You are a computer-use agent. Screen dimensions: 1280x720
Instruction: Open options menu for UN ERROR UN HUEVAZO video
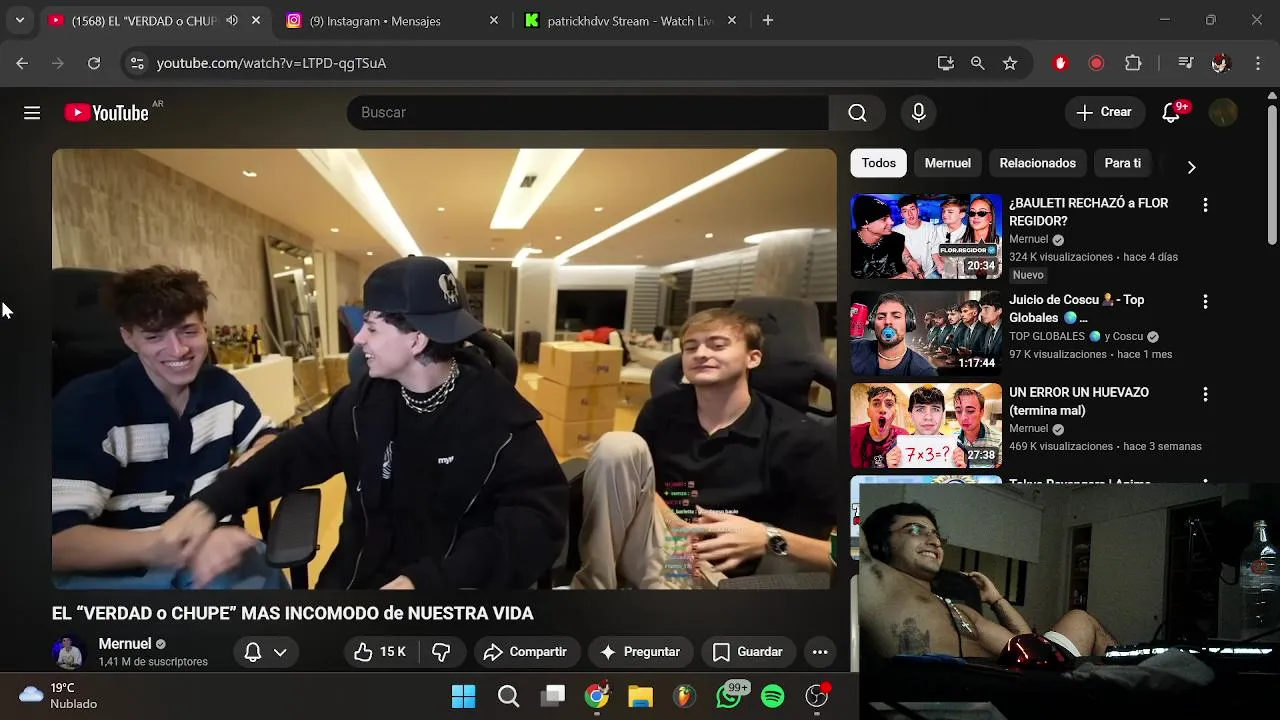(x=1205, y=394)
